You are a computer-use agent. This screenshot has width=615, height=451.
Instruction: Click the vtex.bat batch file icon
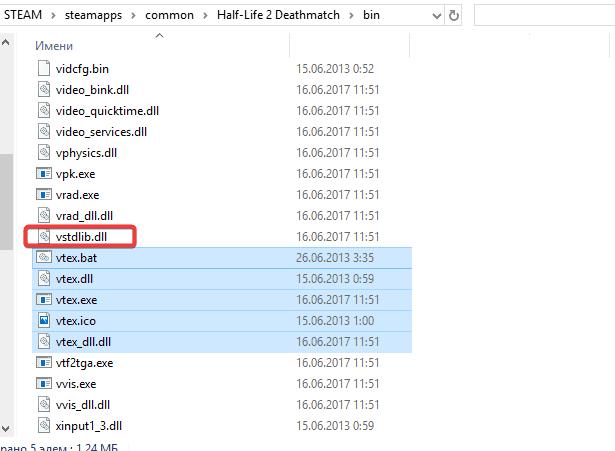click(x=44, y=258)
